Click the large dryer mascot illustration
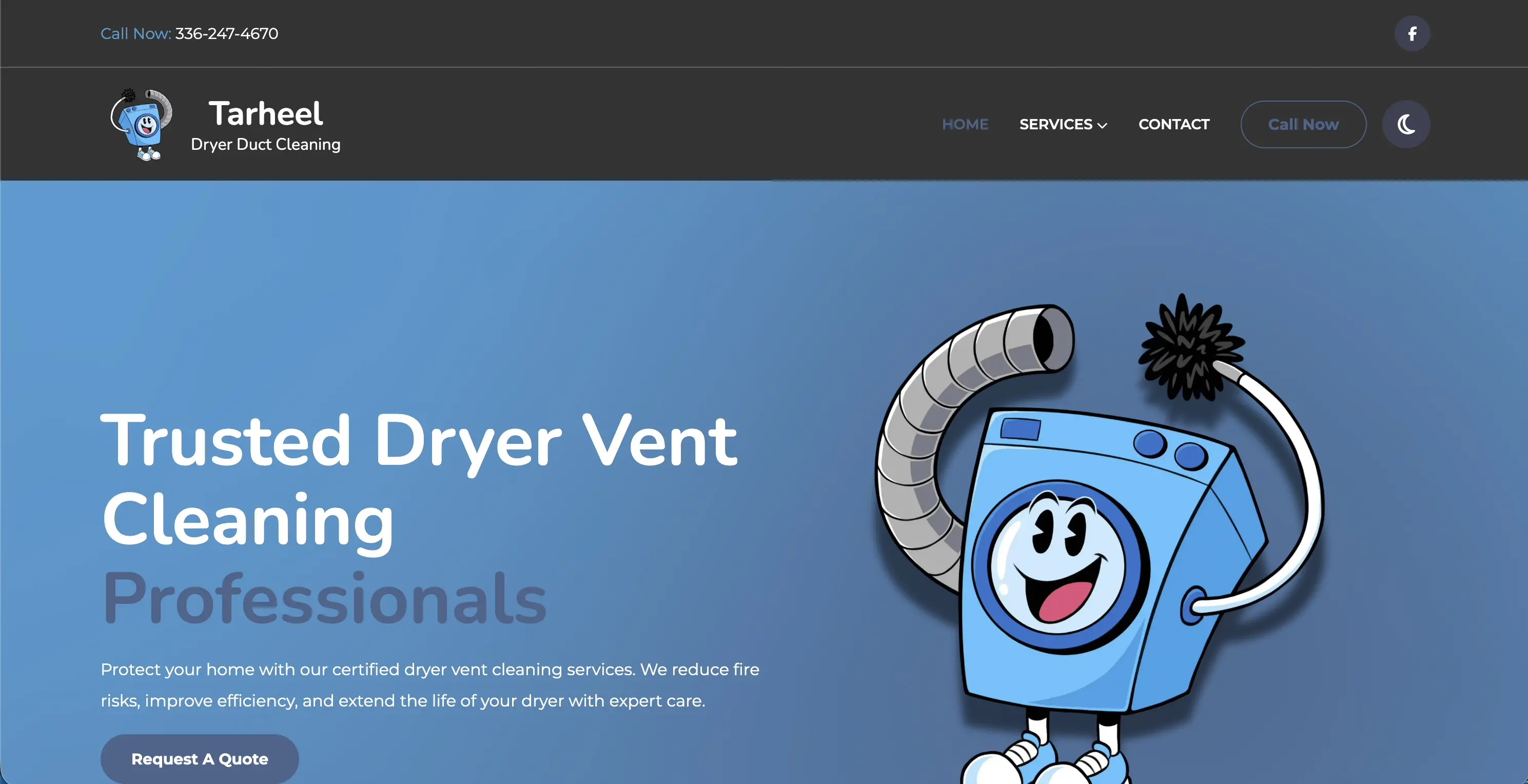1528x784 pixels. tap(1100, 538)
